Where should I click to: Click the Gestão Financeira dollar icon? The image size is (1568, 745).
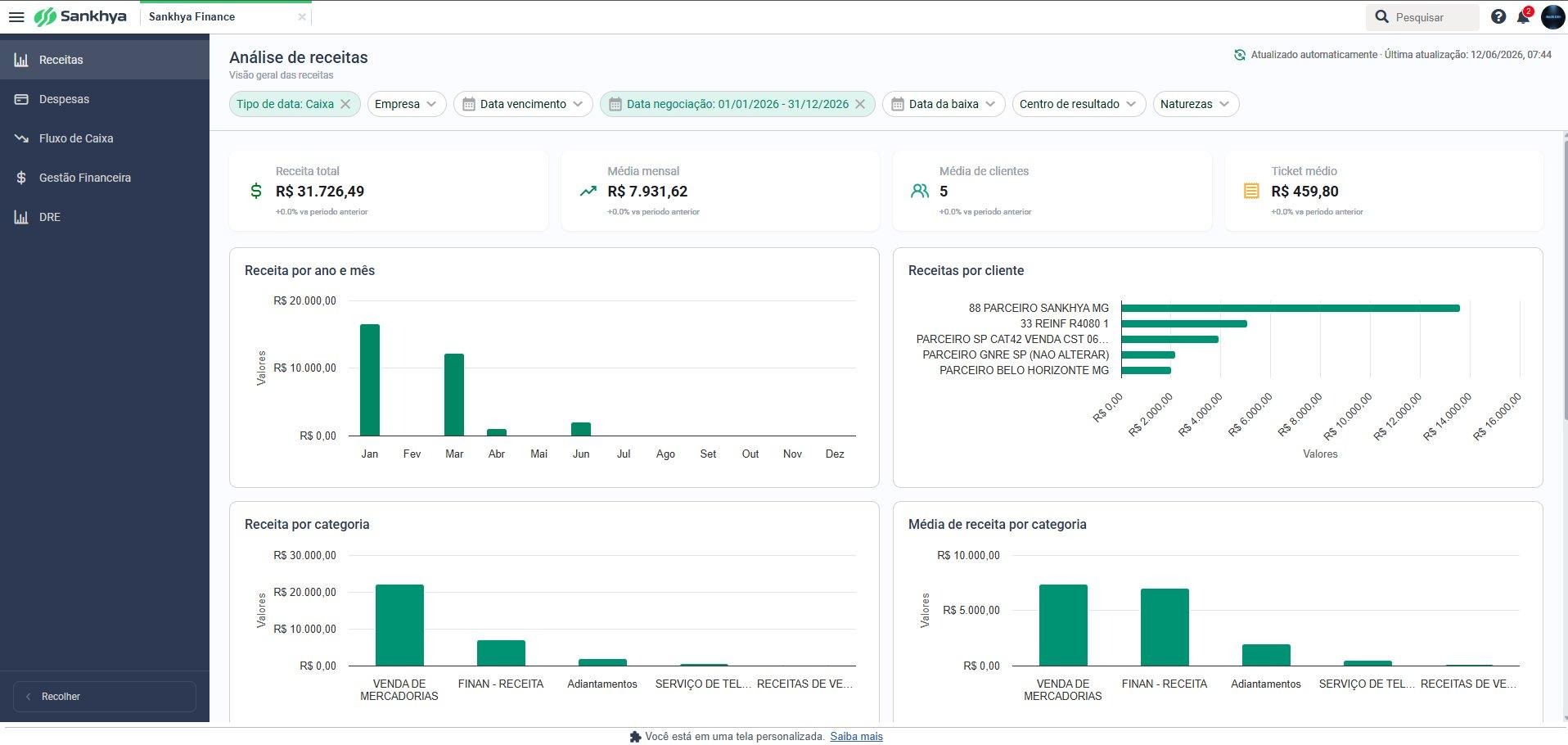tap(21, 178)
